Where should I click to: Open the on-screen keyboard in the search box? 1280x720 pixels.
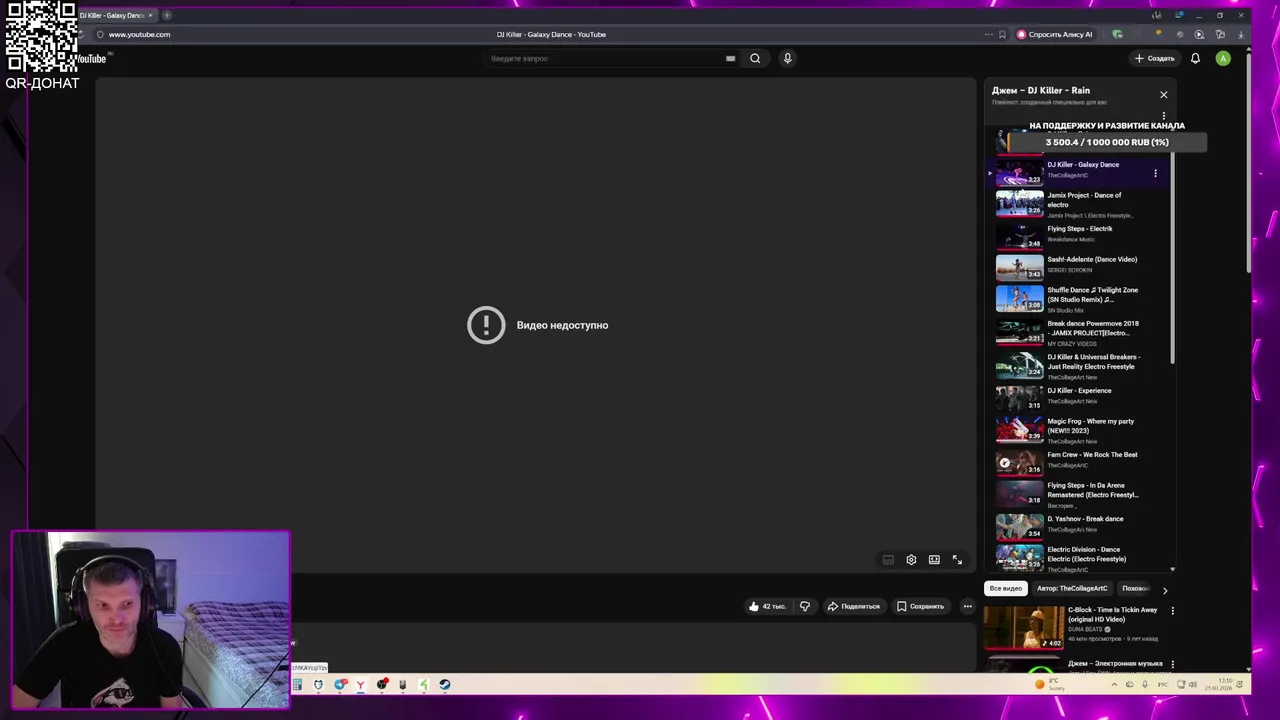730,58
